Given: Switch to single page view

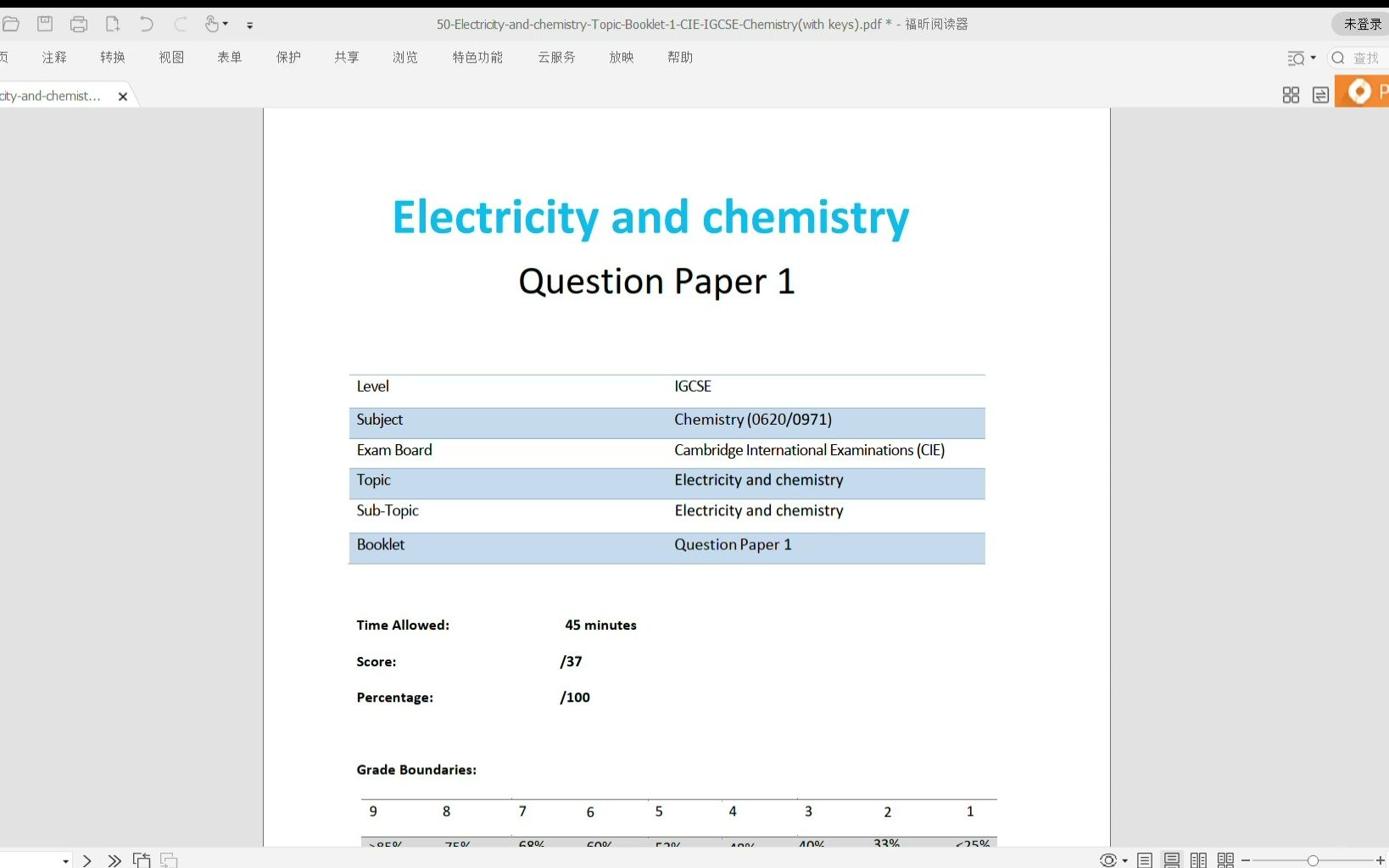Looking at the screenshot, I should coord(1144,860).
